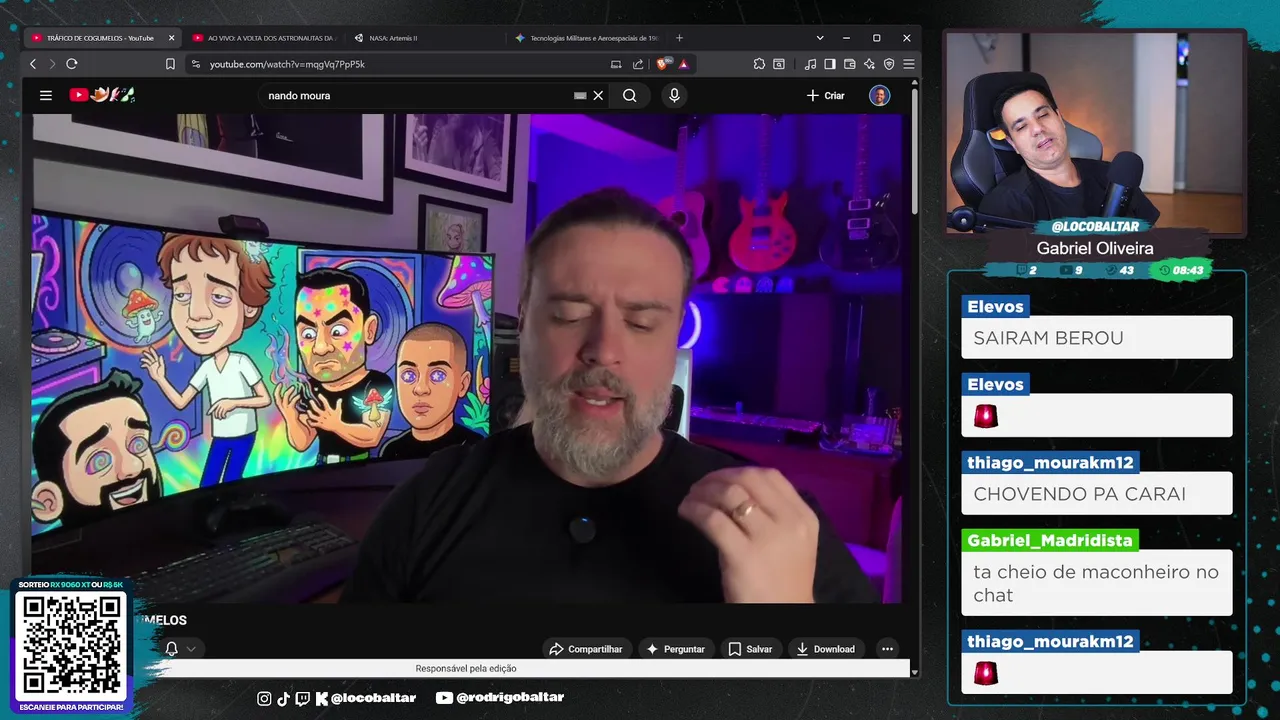This screenshot has height=720, width=1280.
Task: Click the scrollbar down arrow
Action: (x=915, y=673)
